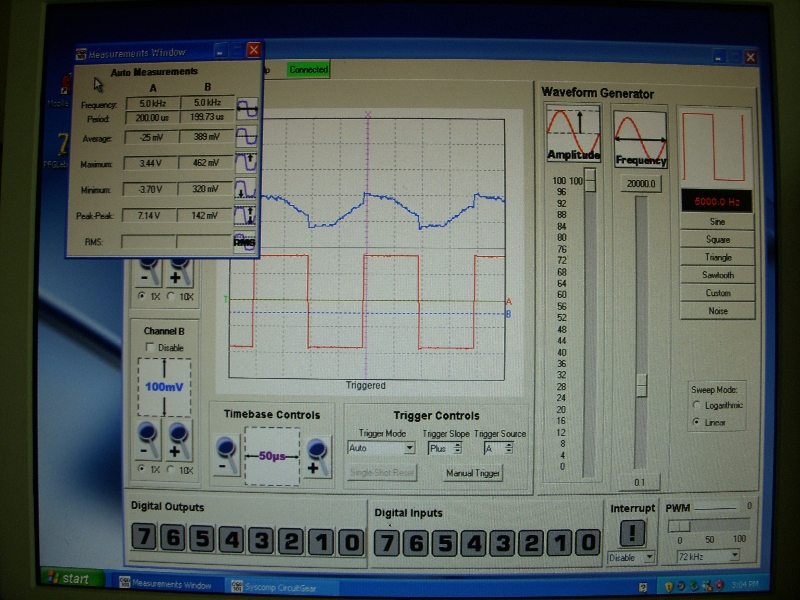Select Sine waveform
Screen dimensions: 800x600
point(717,221)
